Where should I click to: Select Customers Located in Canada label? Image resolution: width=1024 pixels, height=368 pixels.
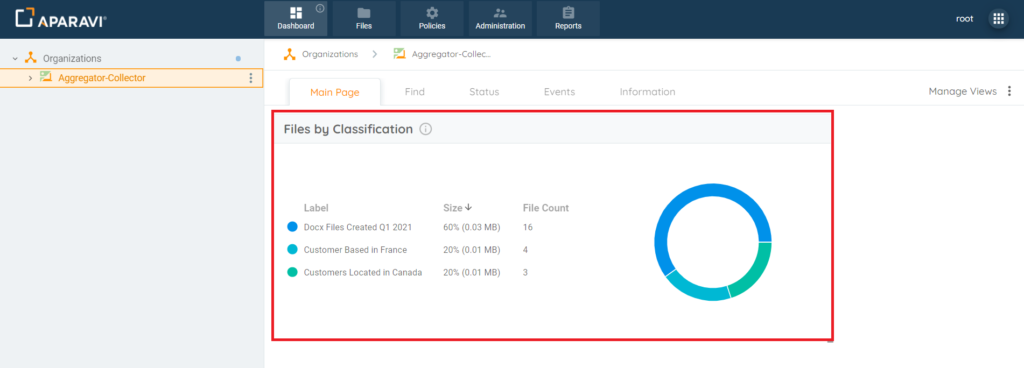[363, 272]
